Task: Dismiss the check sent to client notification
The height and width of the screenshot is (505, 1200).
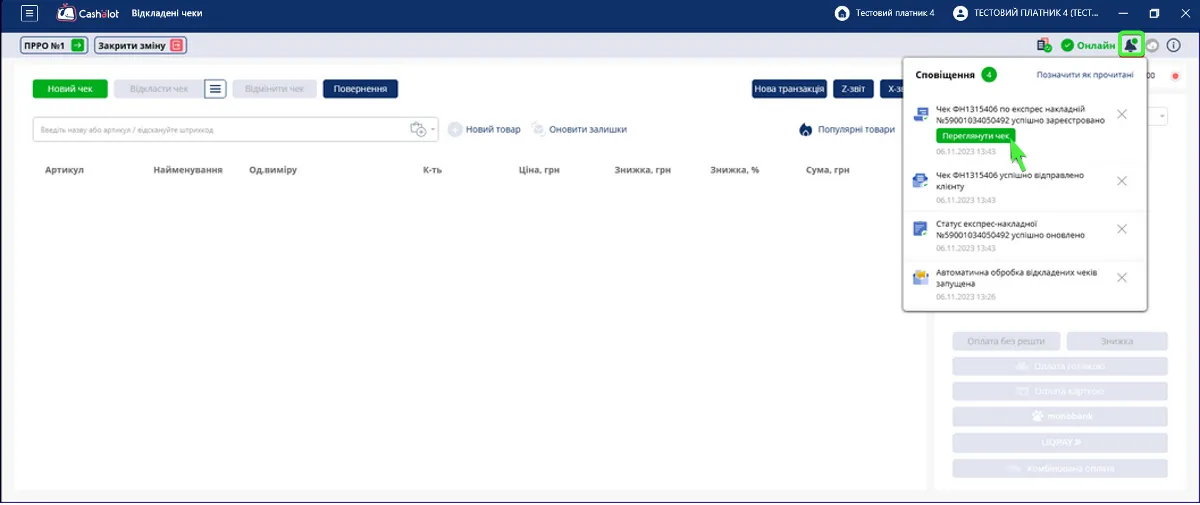Action: 1122,181
